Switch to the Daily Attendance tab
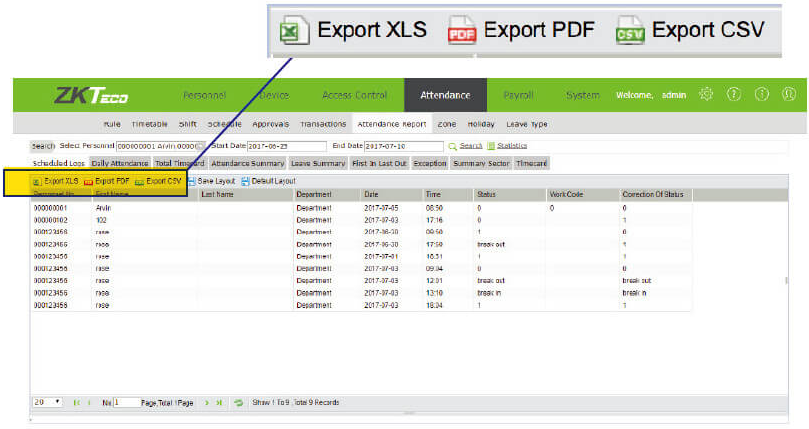Viewport: 809px width, 429px height. [120, 162]
